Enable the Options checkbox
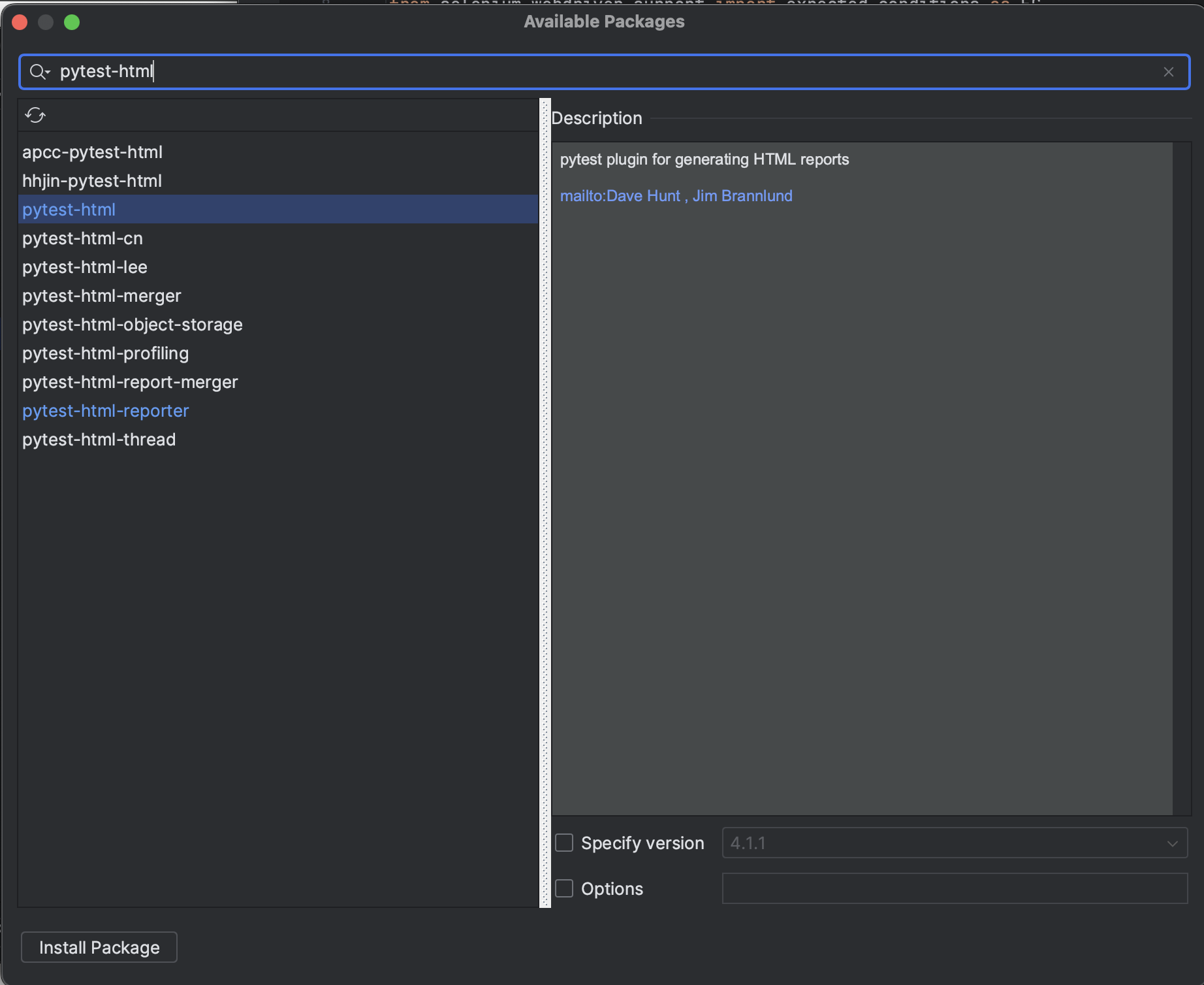This screenshot has height=985, width=1204. (564, 888)
